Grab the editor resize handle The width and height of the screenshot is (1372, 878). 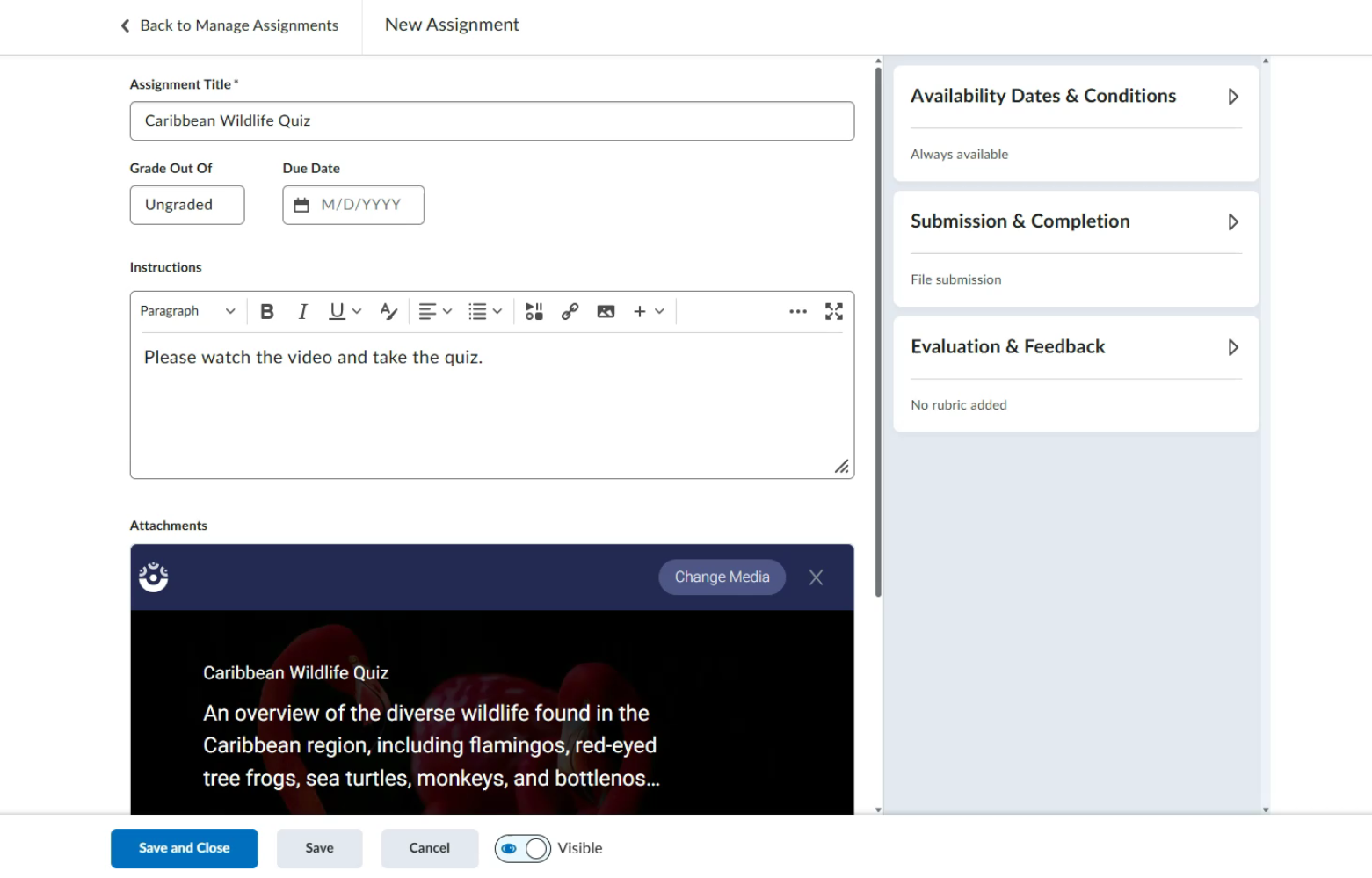click(842, 467)
